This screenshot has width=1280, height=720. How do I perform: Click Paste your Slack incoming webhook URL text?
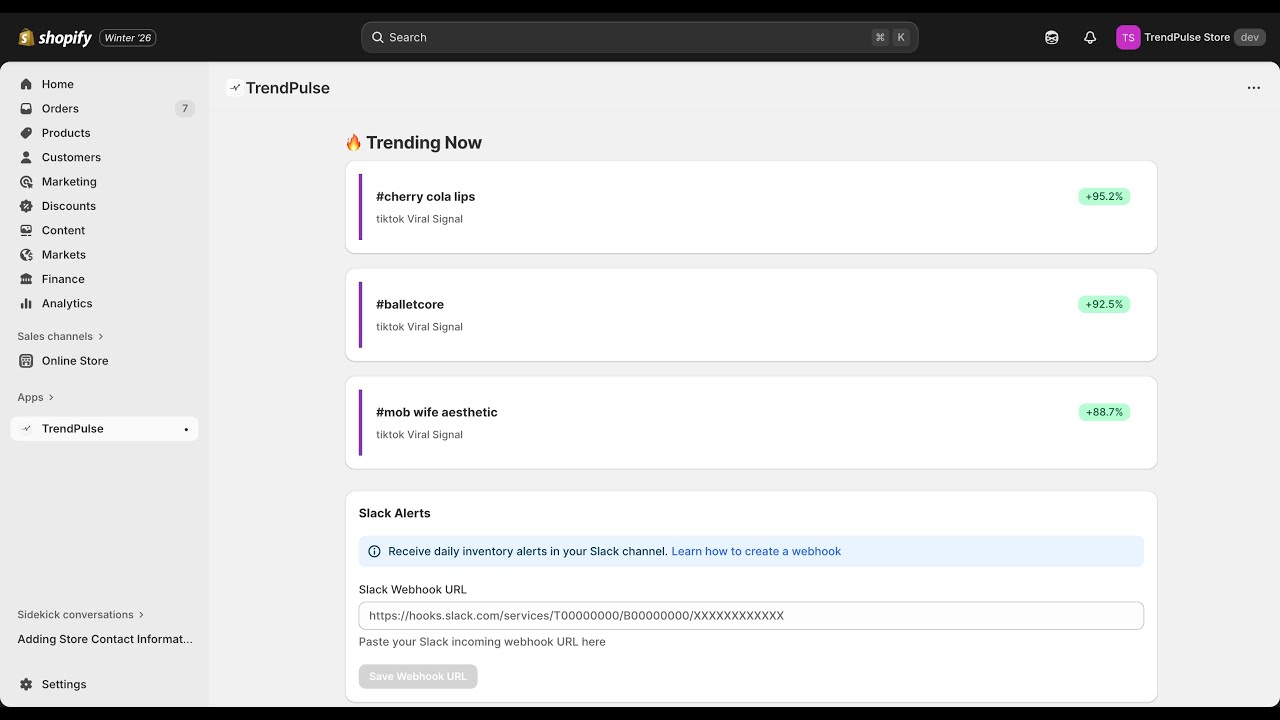482,642
